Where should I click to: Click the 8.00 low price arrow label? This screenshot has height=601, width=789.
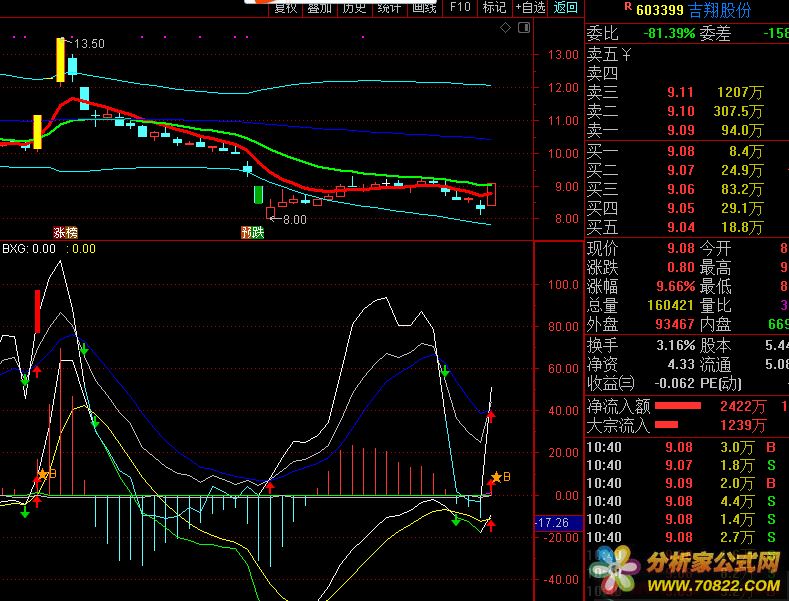click(288, 219)
